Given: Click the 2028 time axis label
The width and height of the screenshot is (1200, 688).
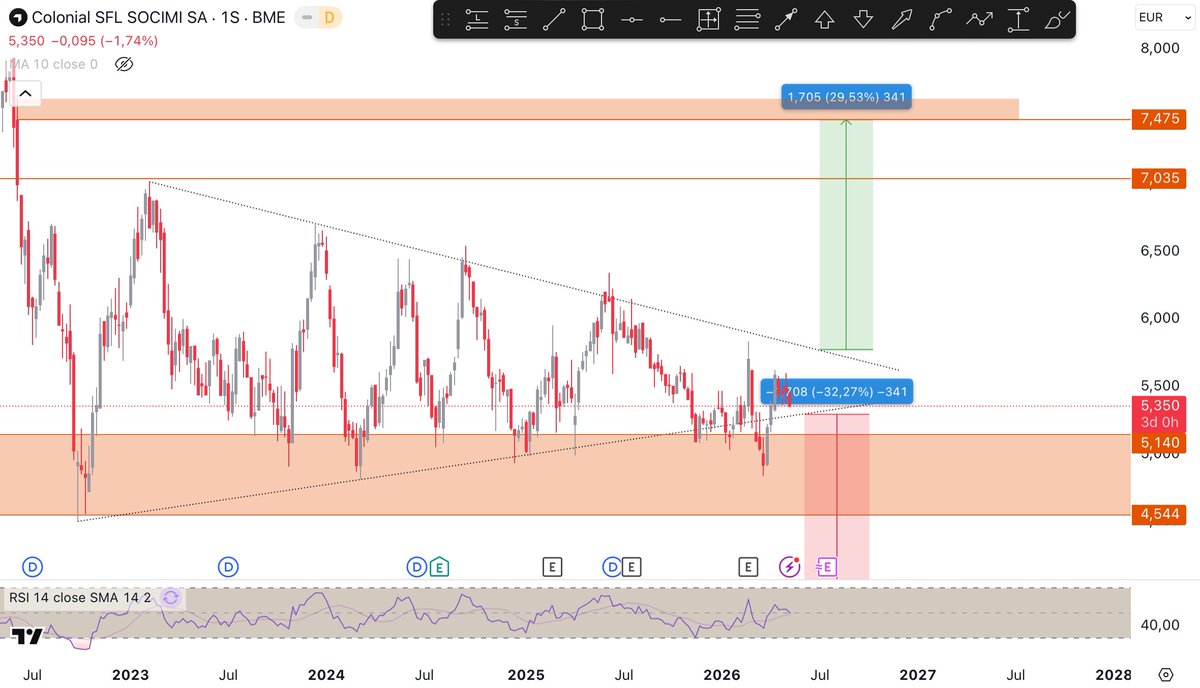Looking at the screenshot, I should tap(1114, 675).
